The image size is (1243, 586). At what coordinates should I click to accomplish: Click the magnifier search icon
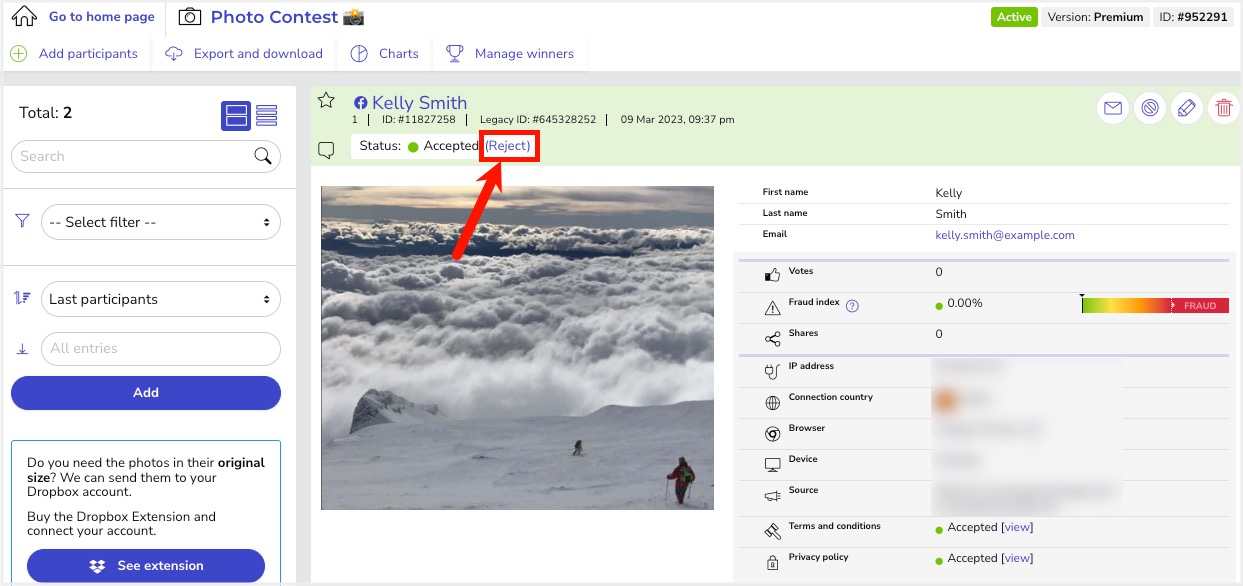[x=263, y=155]
